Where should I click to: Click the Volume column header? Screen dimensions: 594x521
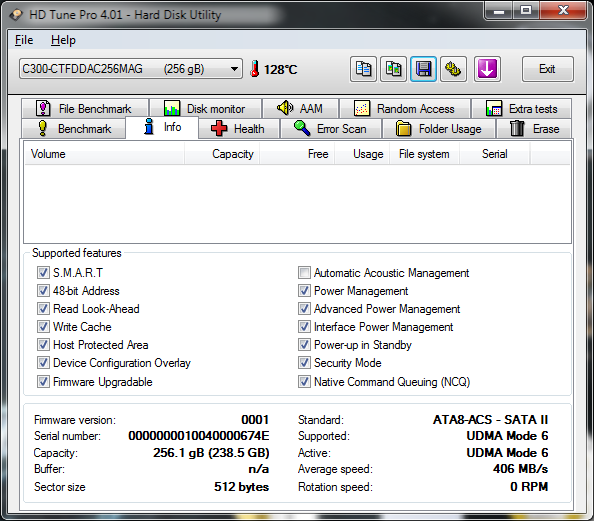tap(105, 154)
